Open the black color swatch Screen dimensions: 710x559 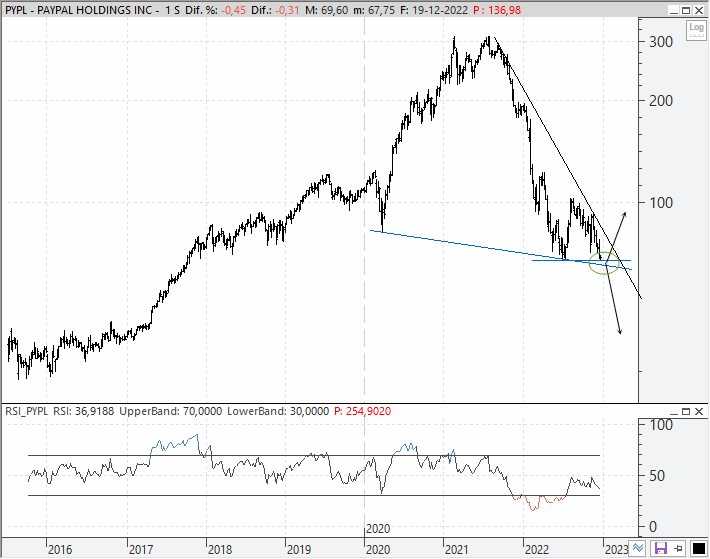click(x=699, y=549)
